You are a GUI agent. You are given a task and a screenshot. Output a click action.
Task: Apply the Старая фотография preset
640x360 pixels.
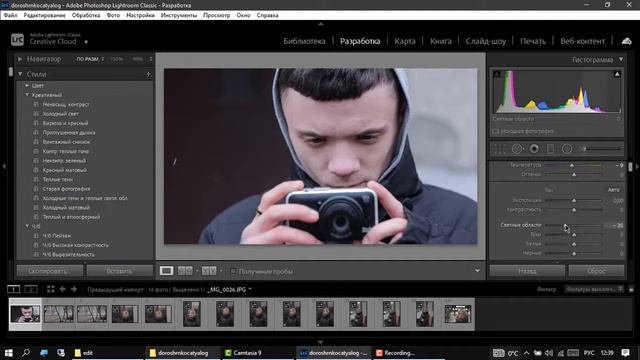(66, 189)
